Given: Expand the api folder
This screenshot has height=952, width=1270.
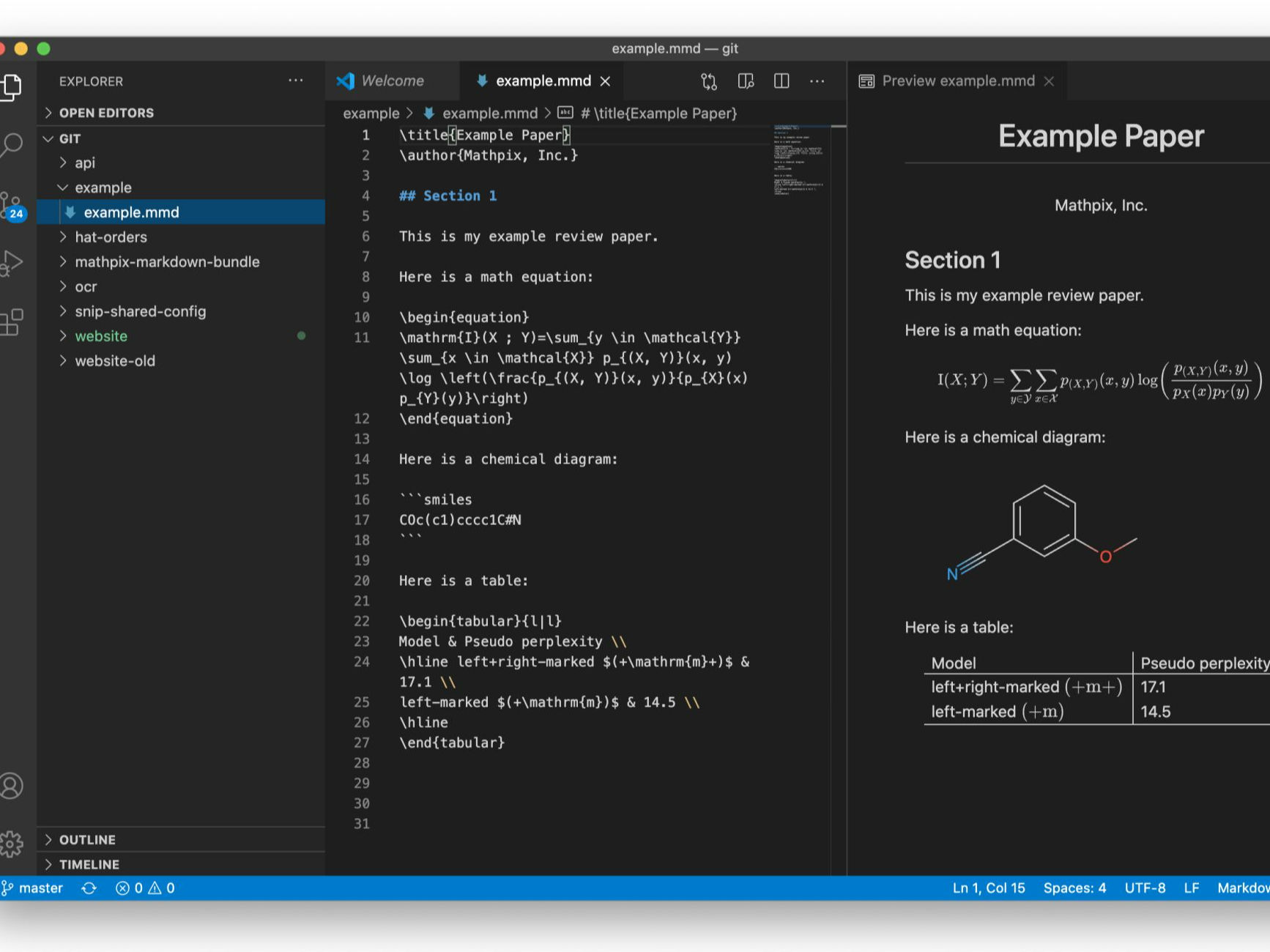Looking at the screenshot, I should (x=180, y=163).
